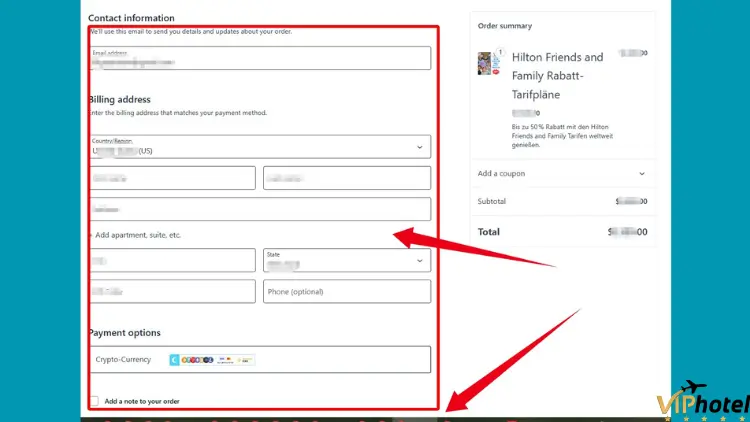Check Add a note to your order
750x422 pixels.
pos(94,401)
